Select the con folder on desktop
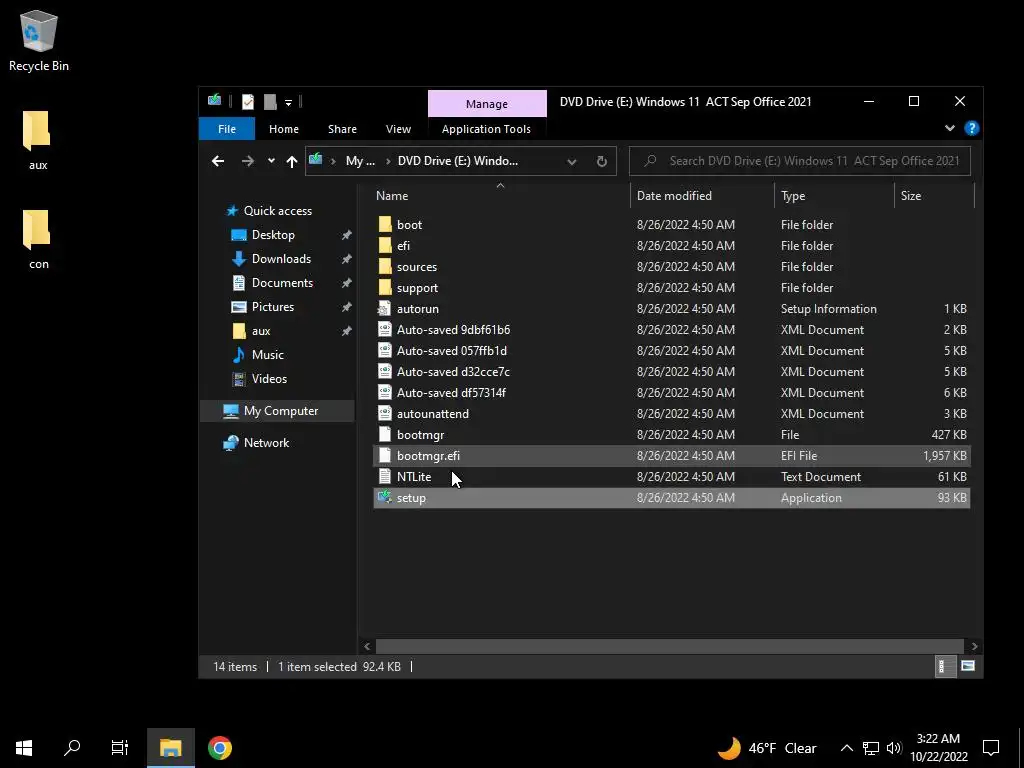The width and height of the screenshot is (1024, 768). [37, 240]
